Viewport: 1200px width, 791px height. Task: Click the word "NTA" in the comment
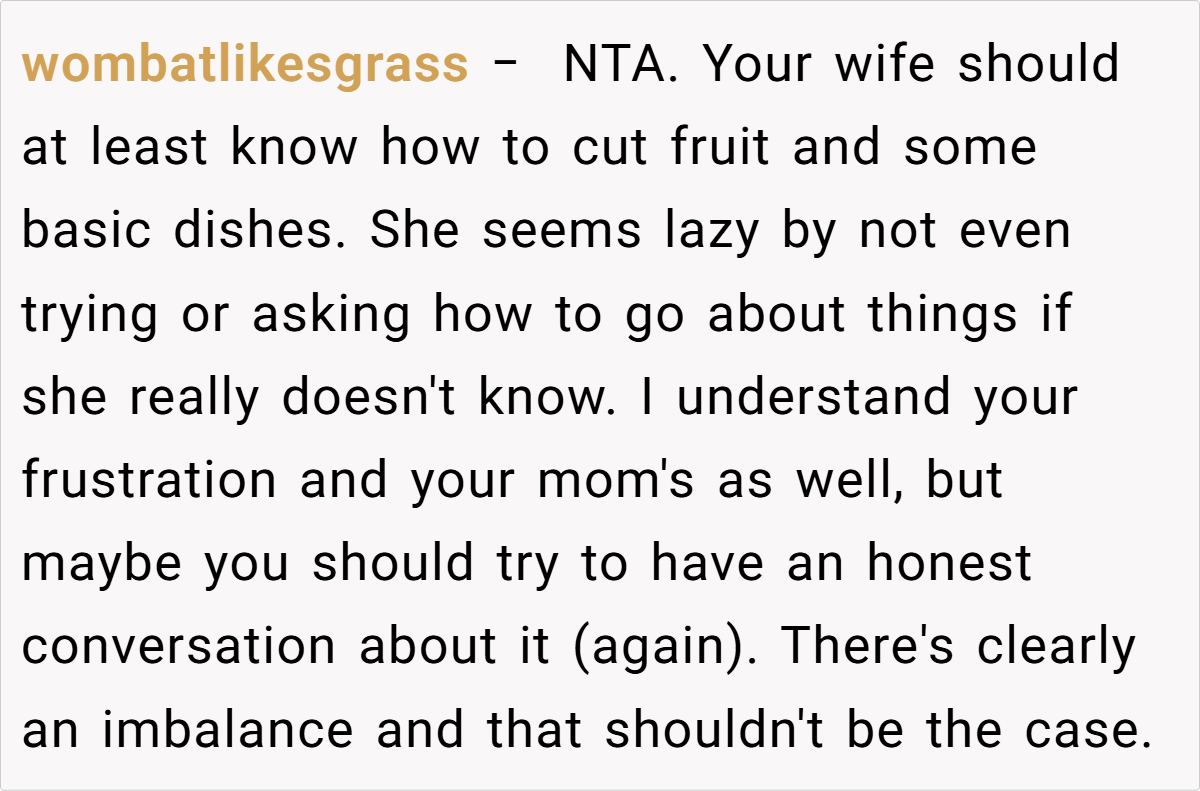click(619, 65)
